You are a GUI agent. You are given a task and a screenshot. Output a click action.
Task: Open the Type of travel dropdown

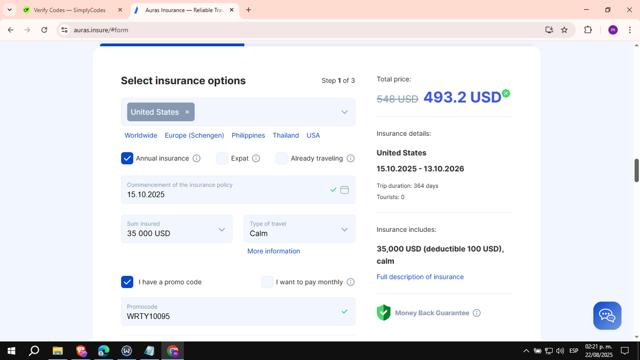300,229
